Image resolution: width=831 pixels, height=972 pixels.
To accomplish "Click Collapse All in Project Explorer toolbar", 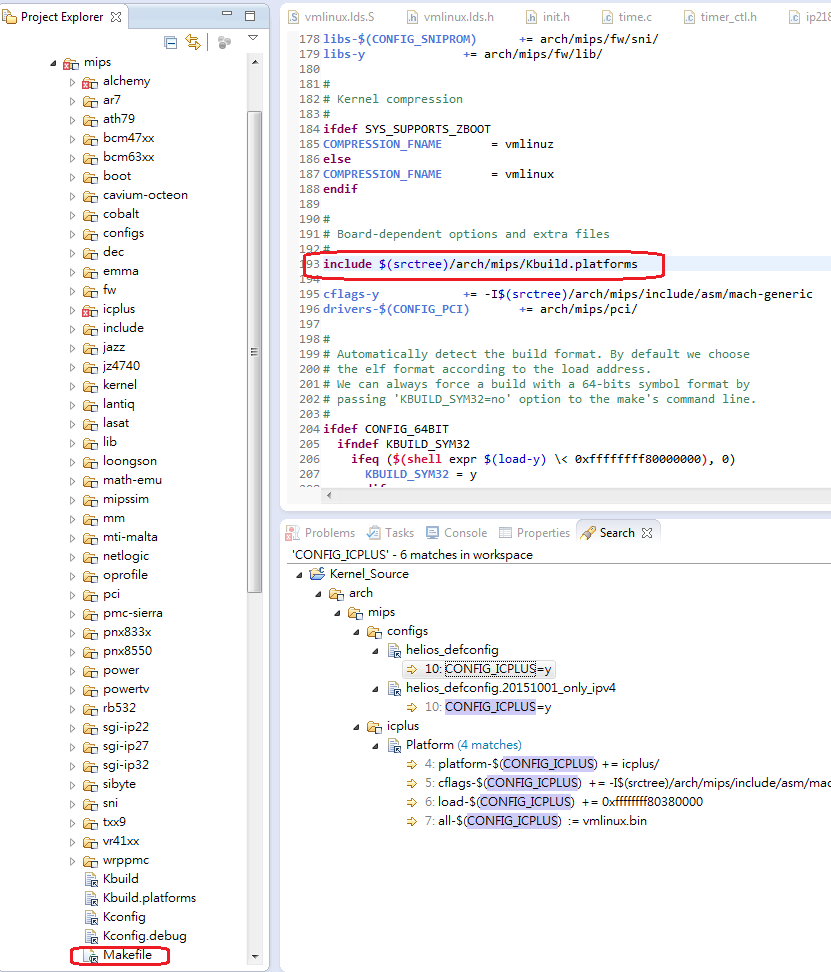I will 172,42.
